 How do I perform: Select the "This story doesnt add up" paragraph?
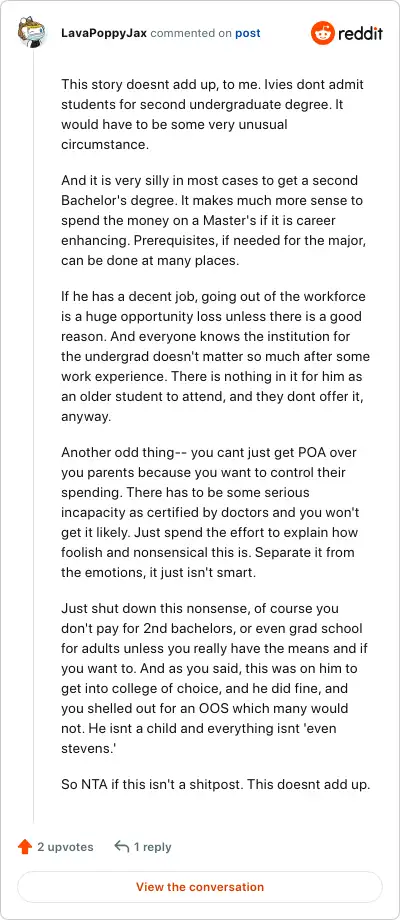pos(213,114)
